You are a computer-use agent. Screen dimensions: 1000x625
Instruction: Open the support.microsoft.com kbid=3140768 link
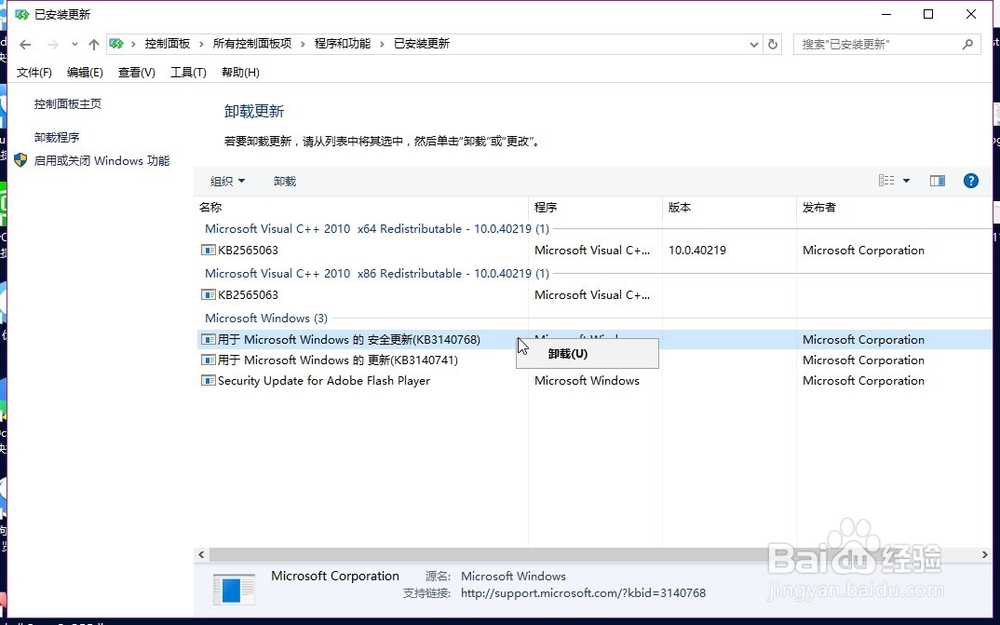pyautogui.click(x=583, y=593)
